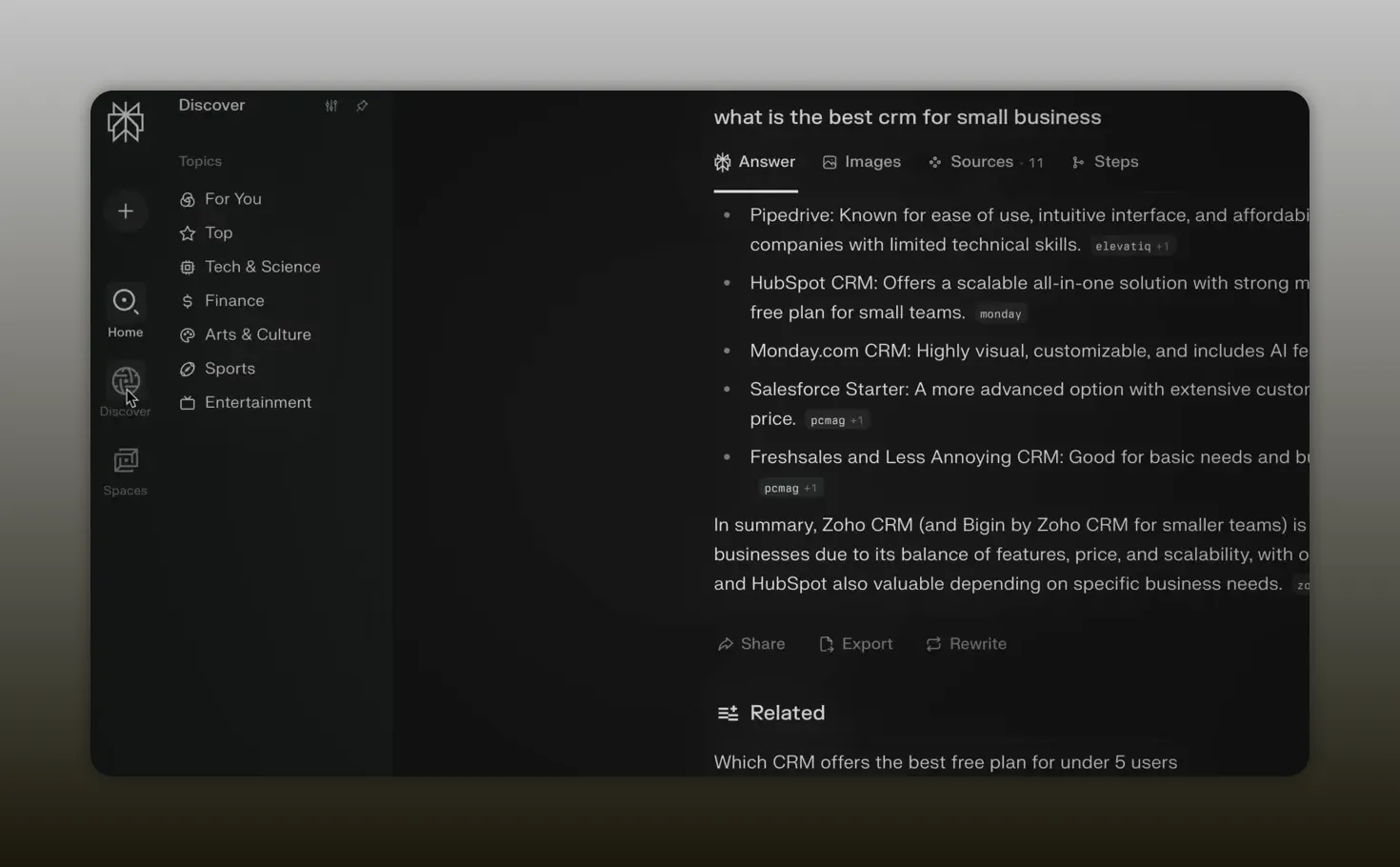Open the Entertainment topic
The image size is (1400, 867).
(246, 403)
